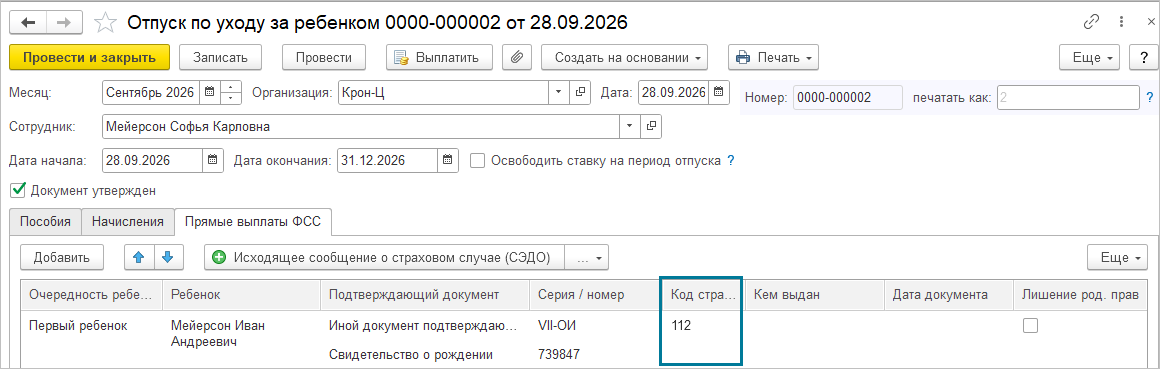Click Провести и закрыть
1160x369 pixels.
[x=90, y=57]
